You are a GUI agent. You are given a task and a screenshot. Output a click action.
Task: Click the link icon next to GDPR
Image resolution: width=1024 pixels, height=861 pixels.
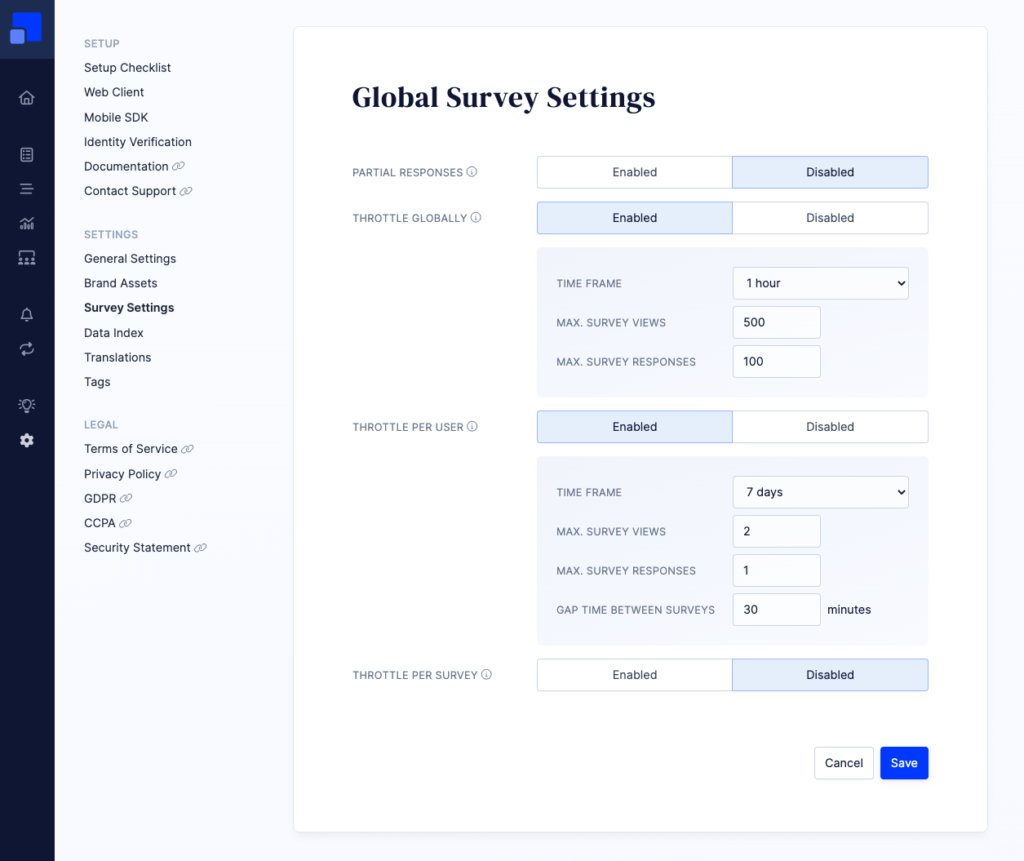click(x=126, y=498)
